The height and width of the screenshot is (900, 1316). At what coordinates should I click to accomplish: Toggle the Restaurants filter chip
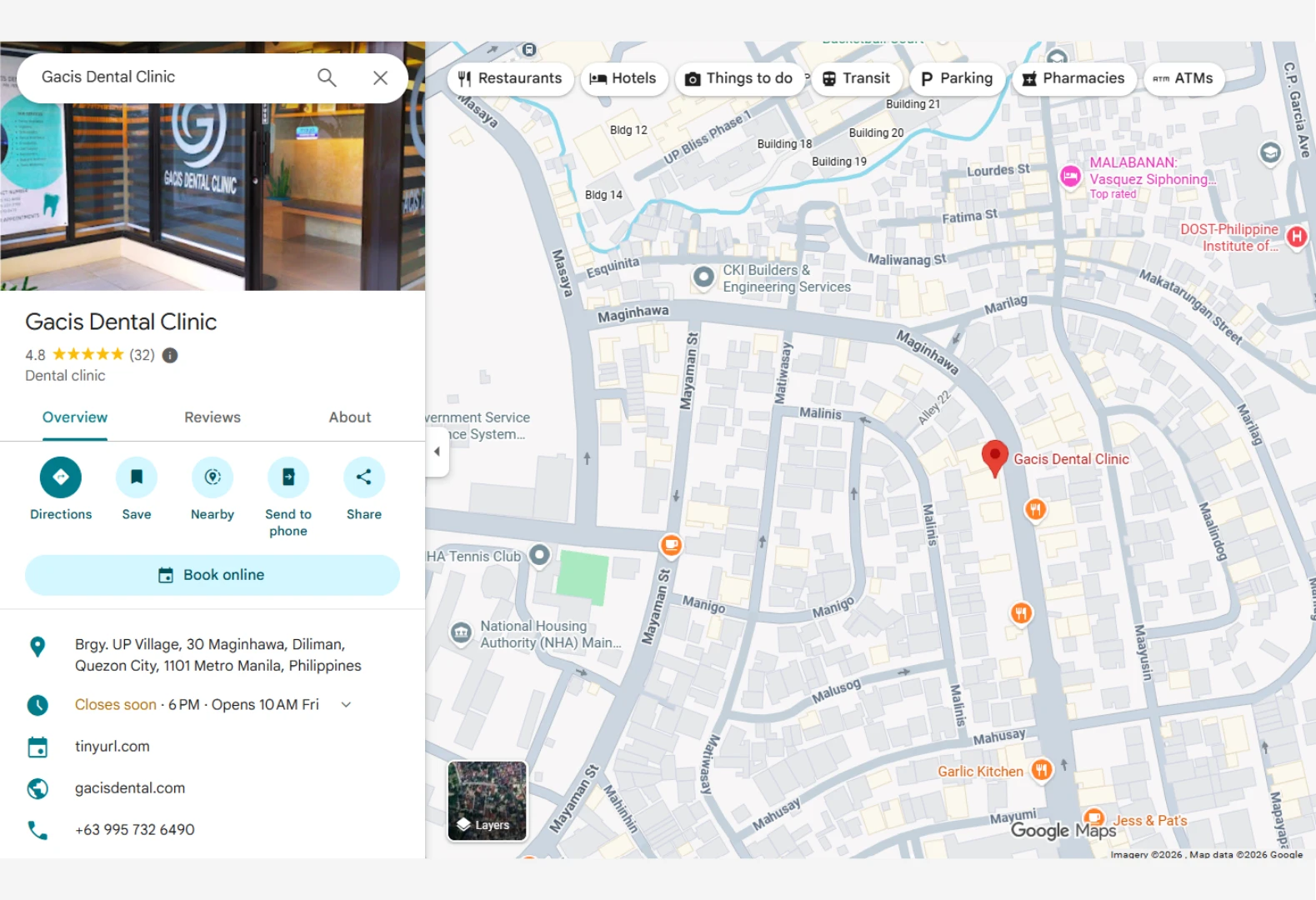[510, 78]
